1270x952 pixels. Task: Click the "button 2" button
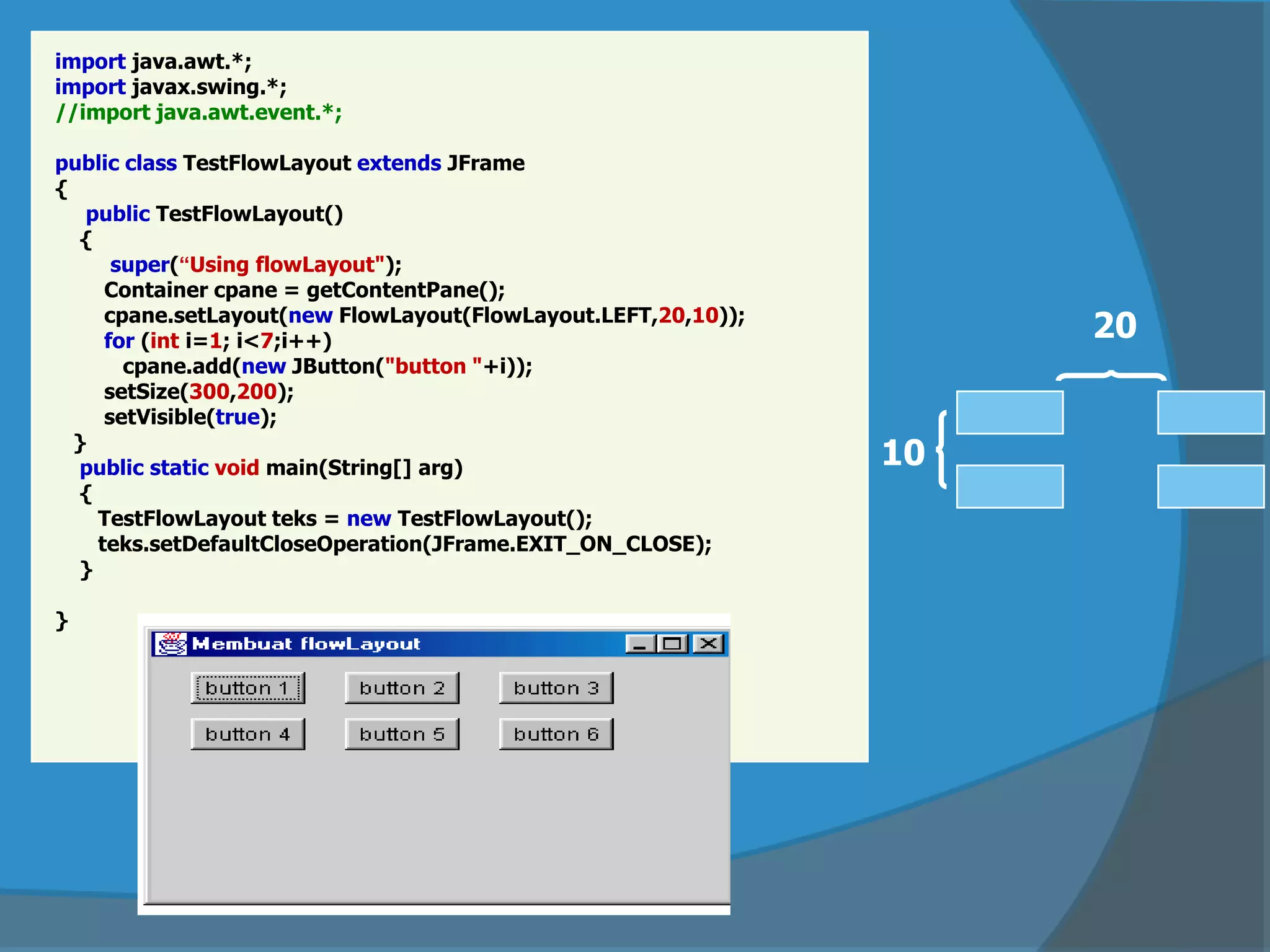point(402,688)
